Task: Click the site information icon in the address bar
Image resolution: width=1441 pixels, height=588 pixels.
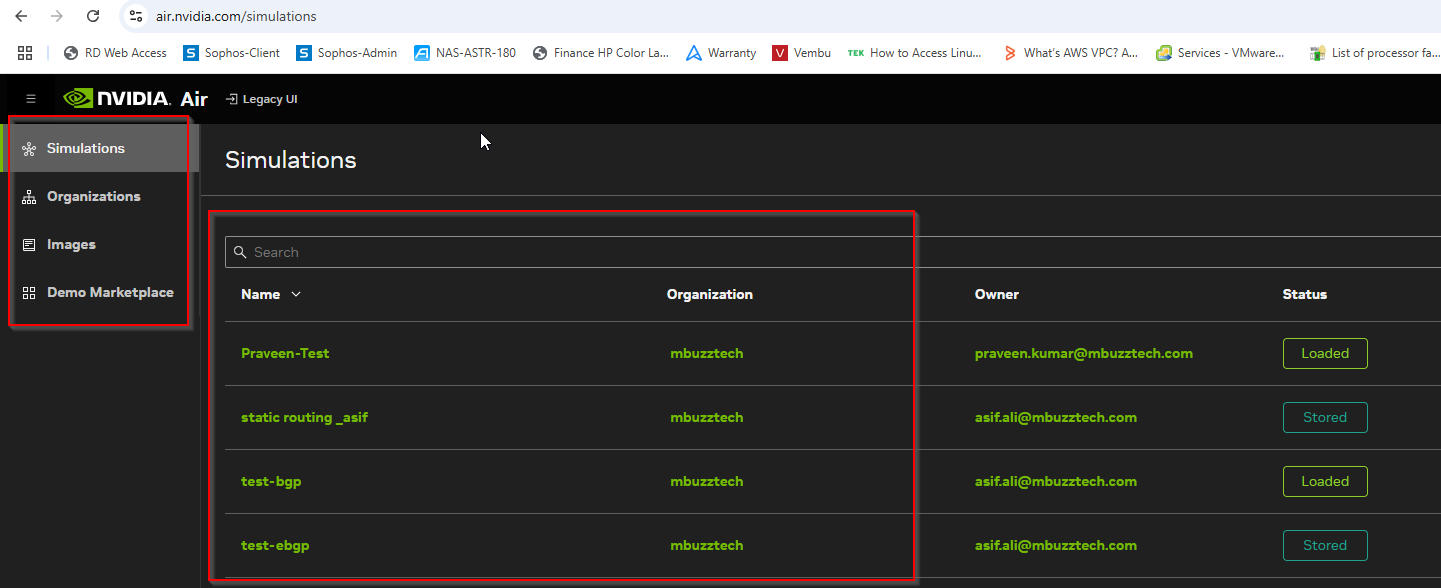Action: [x=137, y=16]
